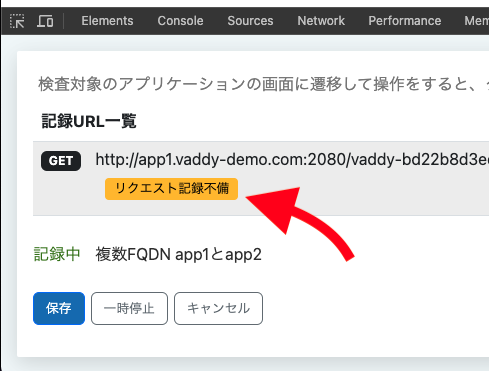Screen dimensions: 489x371
Task: Switch to the Console tab
Action: click(180, 21)
